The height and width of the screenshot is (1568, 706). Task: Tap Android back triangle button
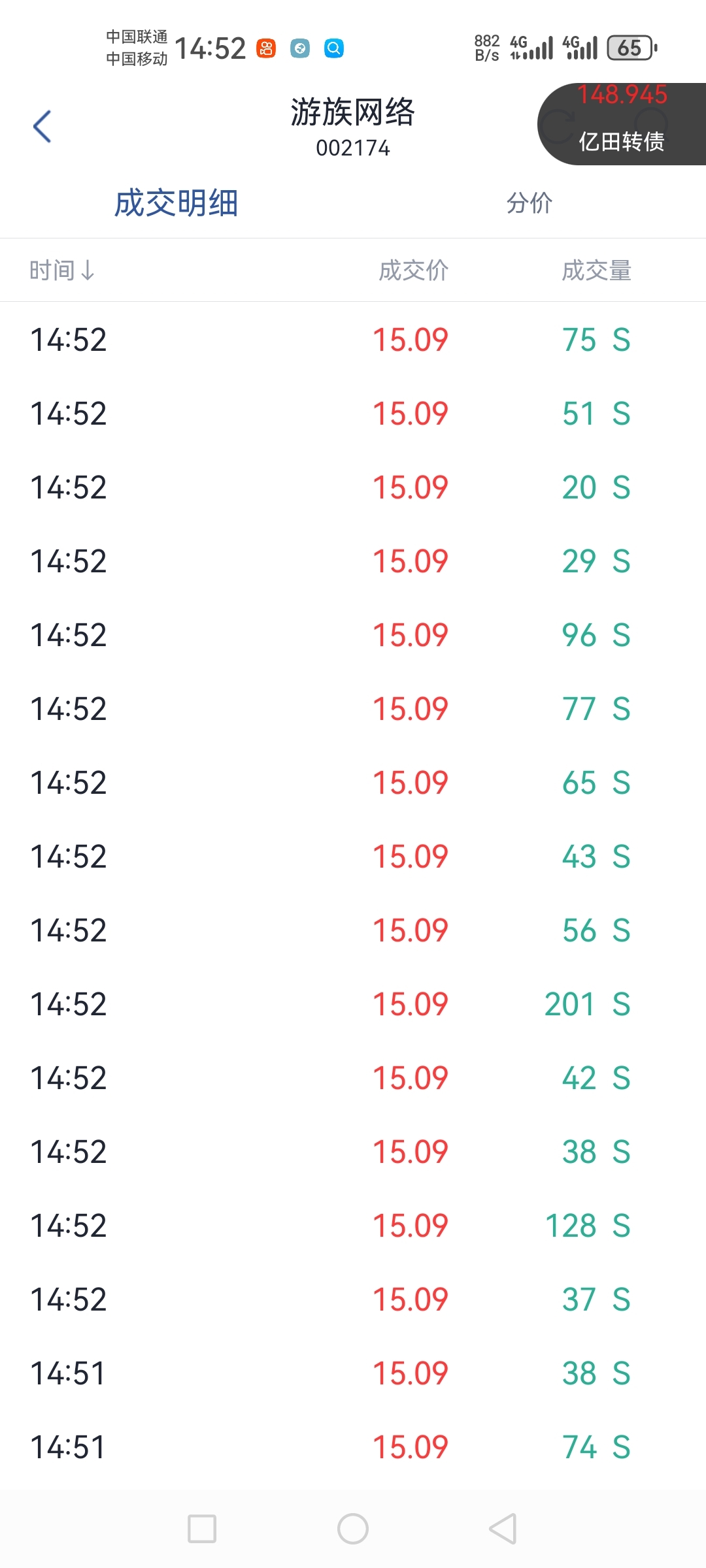point(503,1529)
